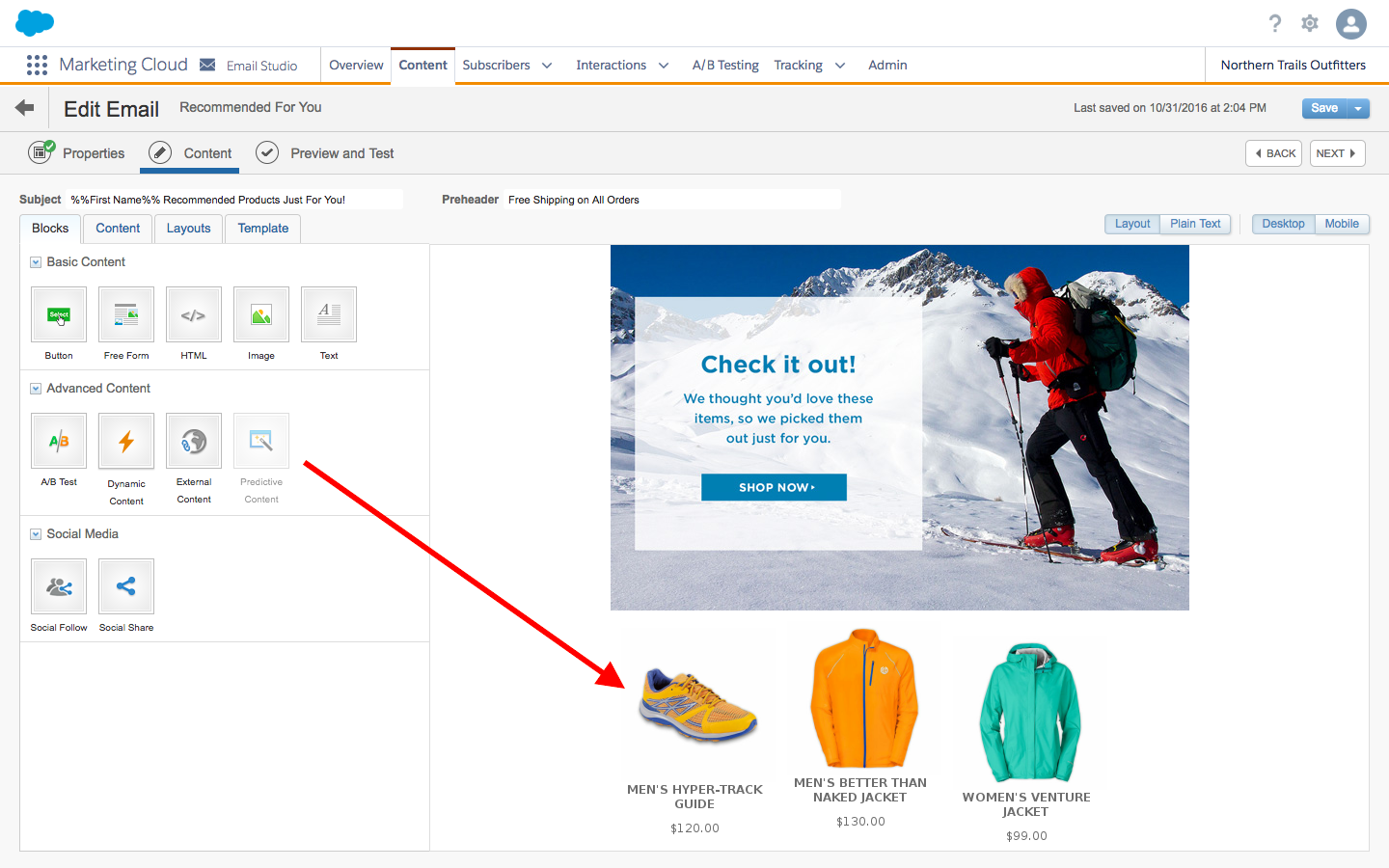Click the $99.00 price text
This screenshot has height=868, width=1389.
pyautogui.click(x=1026, y=836)
